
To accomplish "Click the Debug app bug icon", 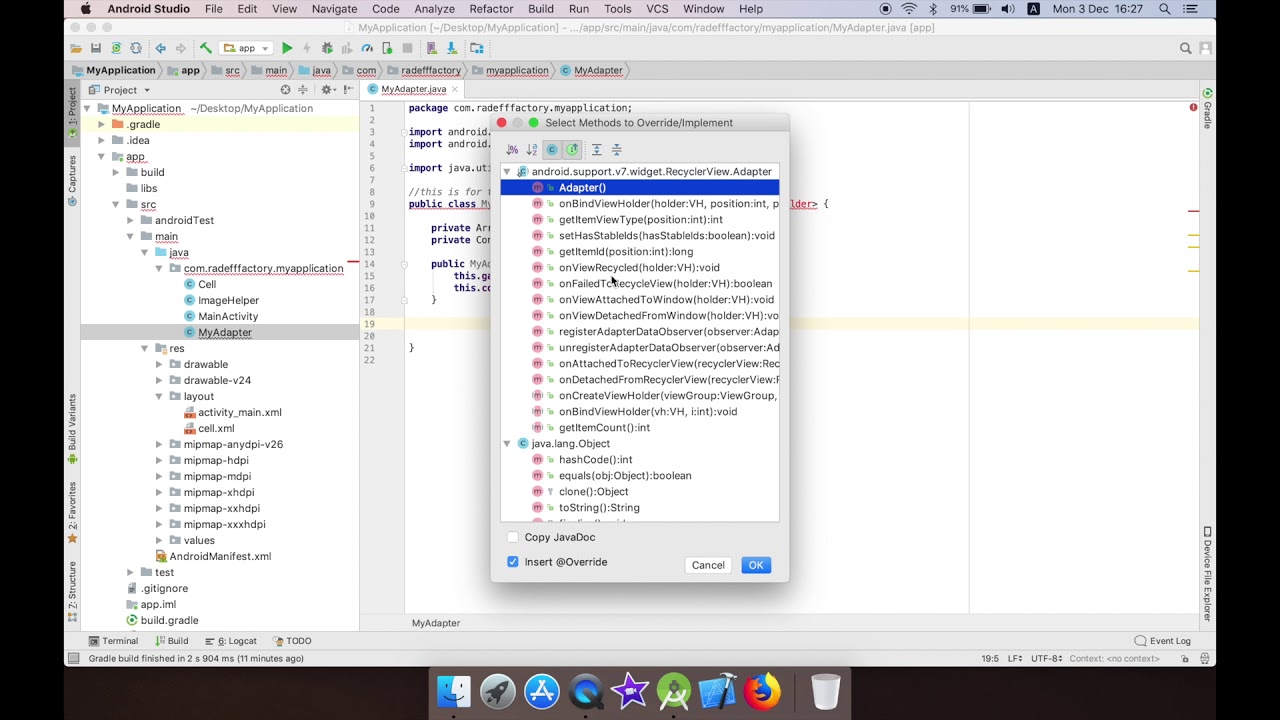I will point(327,48).
